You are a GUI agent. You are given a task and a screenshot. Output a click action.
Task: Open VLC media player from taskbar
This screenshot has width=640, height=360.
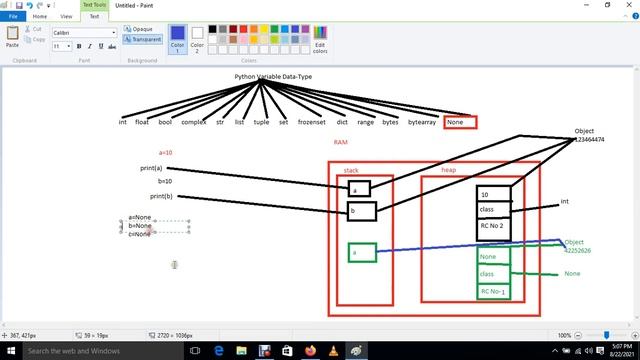tap(333, 351)
